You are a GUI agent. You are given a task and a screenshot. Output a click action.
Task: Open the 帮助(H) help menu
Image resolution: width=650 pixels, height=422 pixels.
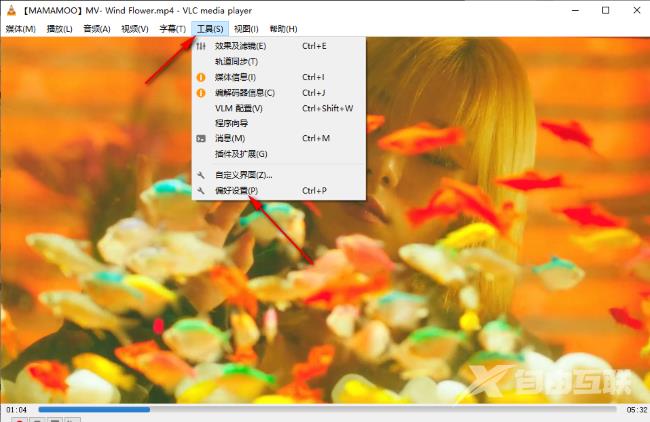284,29
